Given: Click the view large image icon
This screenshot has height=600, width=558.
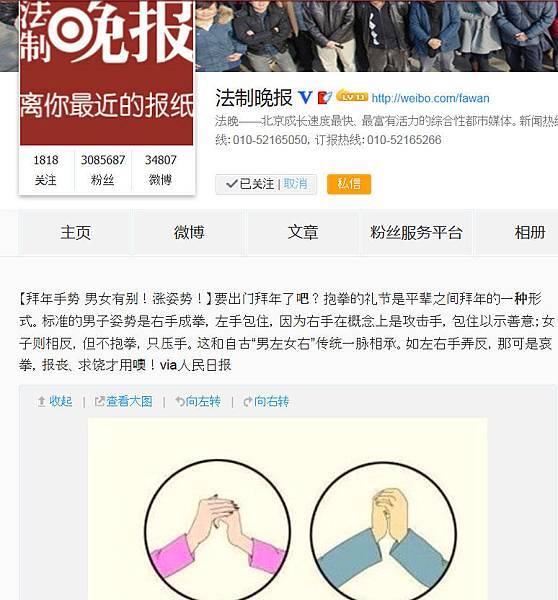Looking at the screenshot, I should [99, 401].
